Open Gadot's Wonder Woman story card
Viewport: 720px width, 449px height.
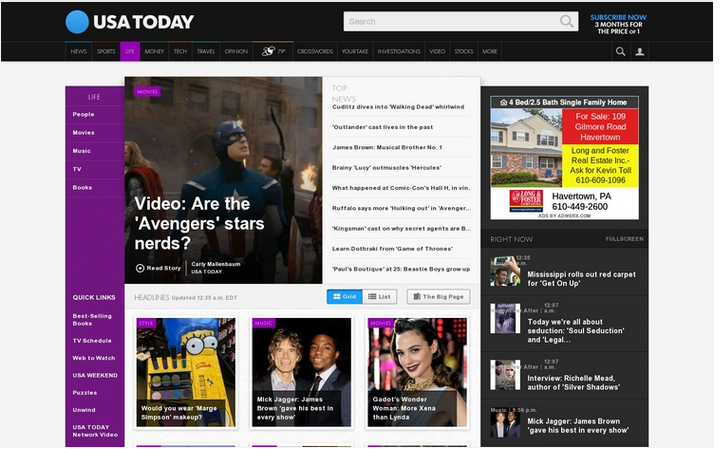tap(417, 372)
